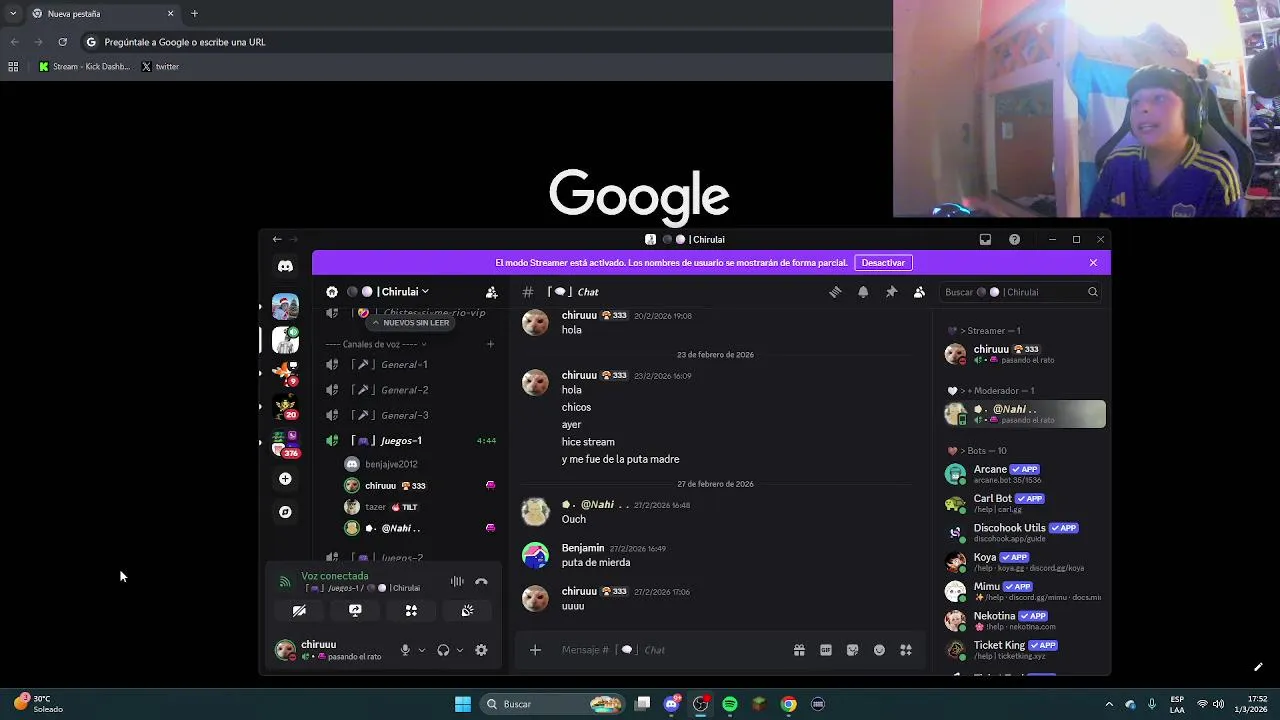The width and height of the screenshot is (1280, 720).
Task: Show hidden system tray icons
Action: pos(1108,704)
